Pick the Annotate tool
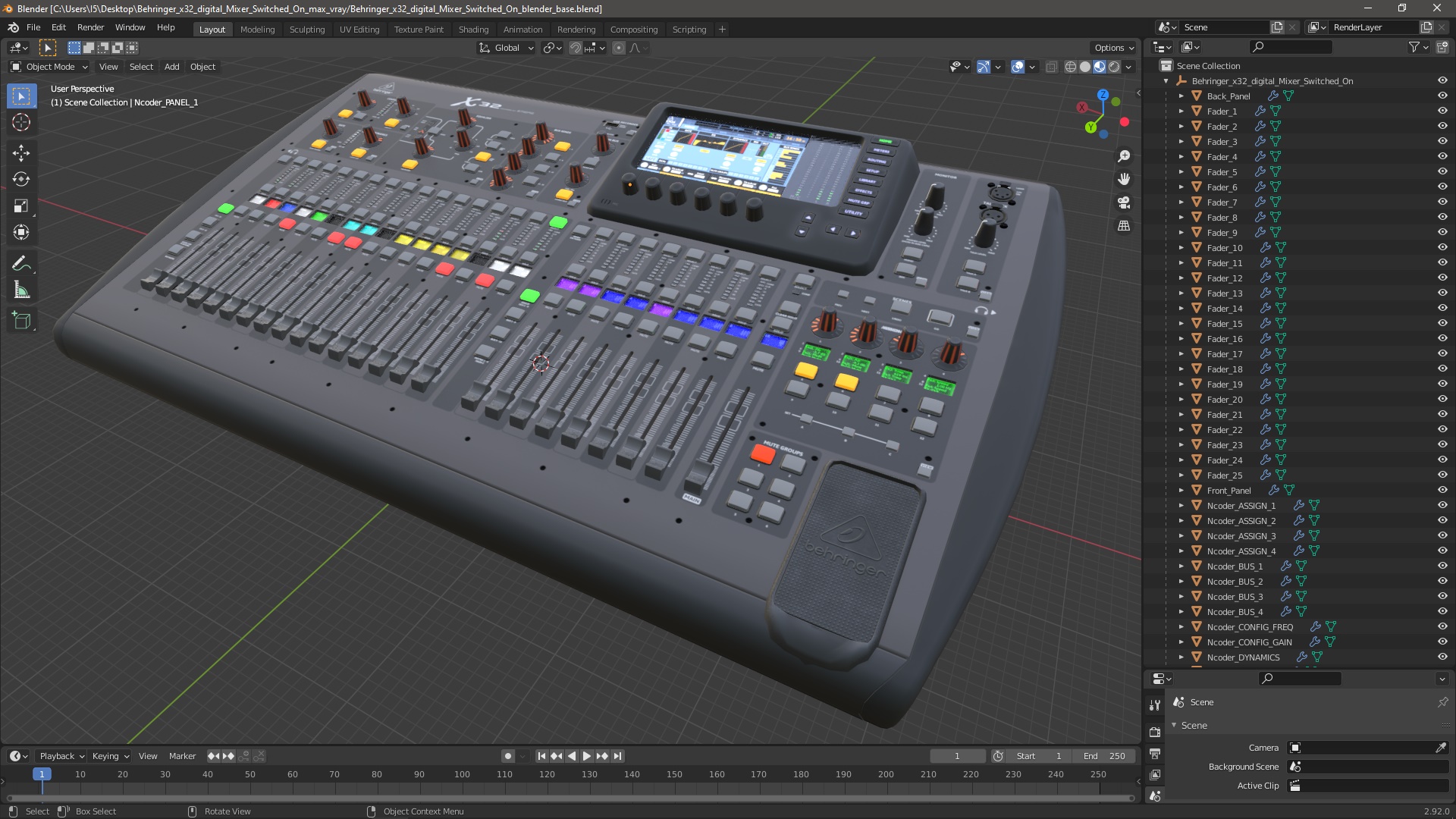This screenshot has width=1456, height=819. tap(21, 264)
